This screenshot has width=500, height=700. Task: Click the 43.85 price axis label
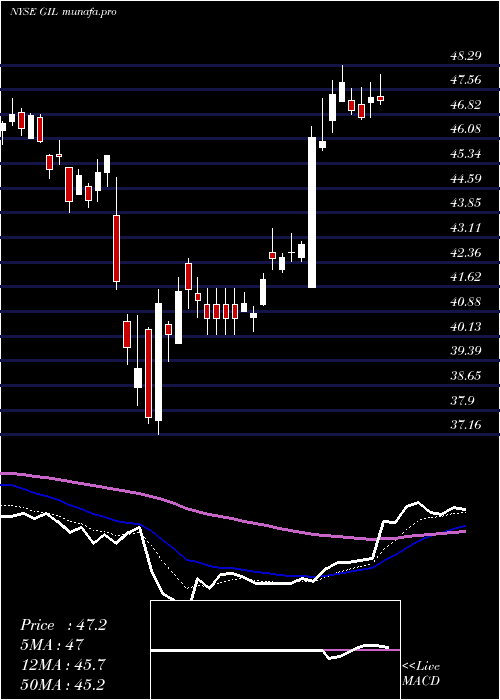click(x=466, y=204)
